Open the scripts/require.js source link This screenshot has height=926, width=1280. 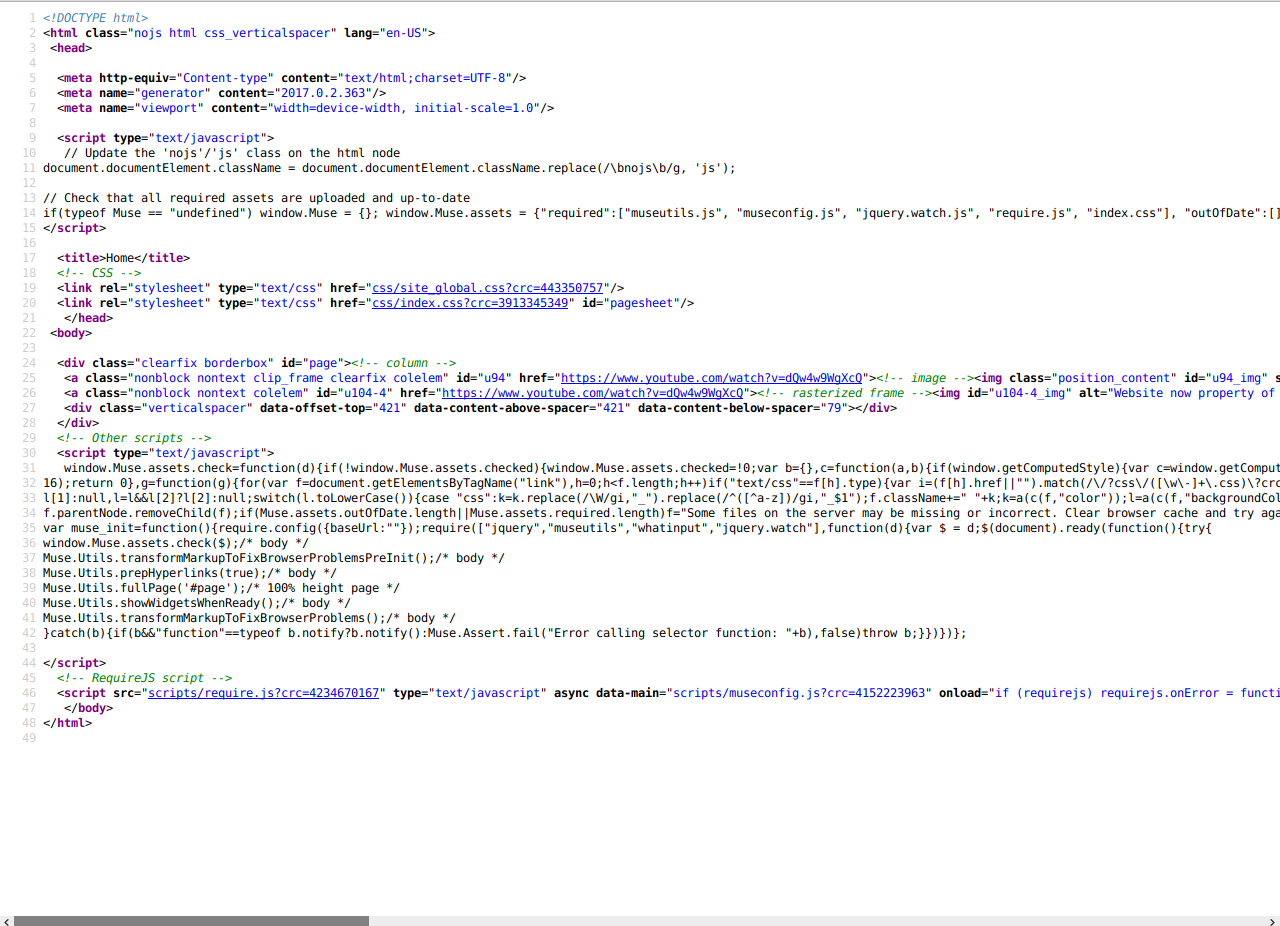(264, 693)
